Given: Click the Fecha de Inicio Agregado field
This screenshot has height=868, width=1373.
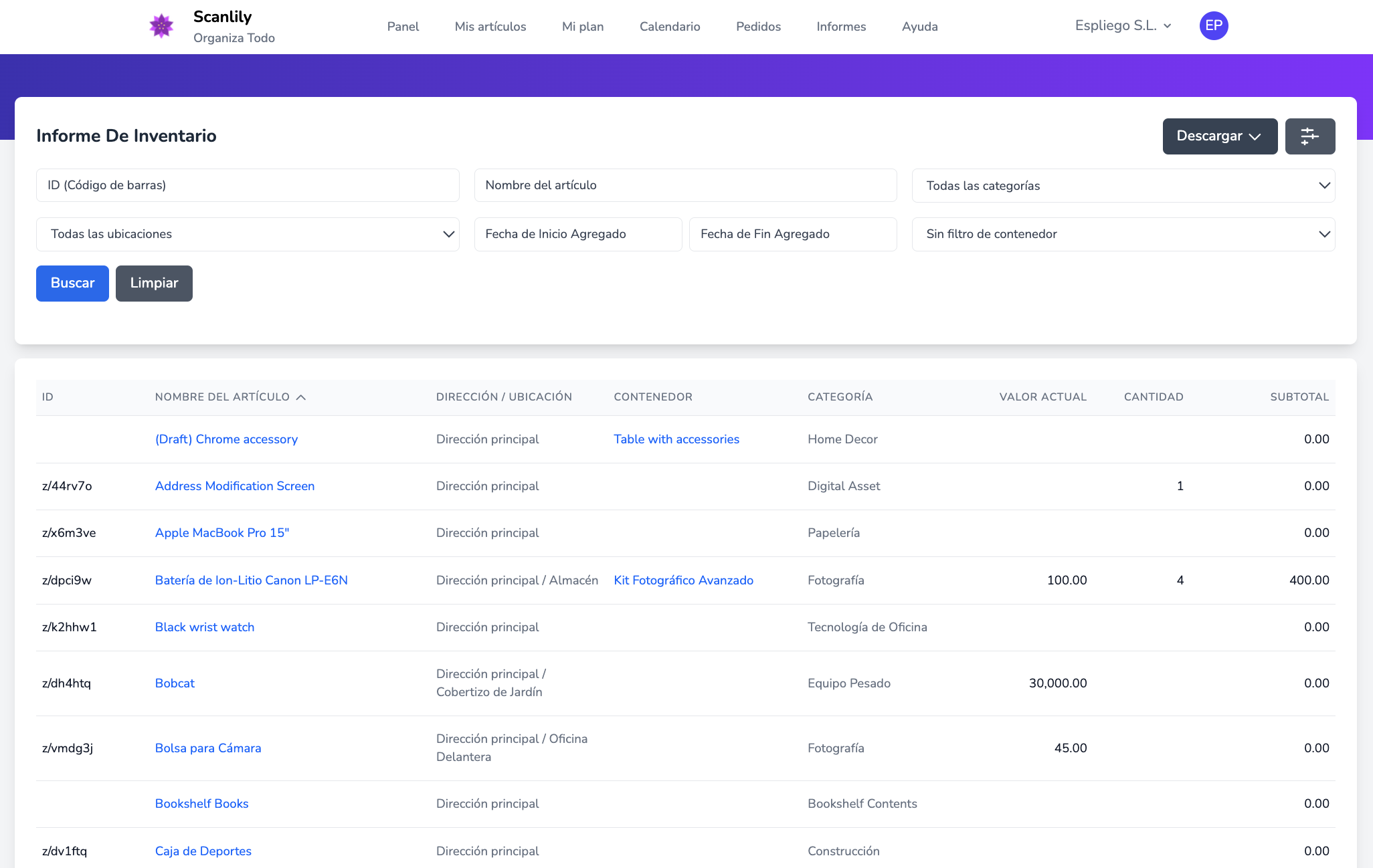Looking at the screenshot, I should 577,235.
